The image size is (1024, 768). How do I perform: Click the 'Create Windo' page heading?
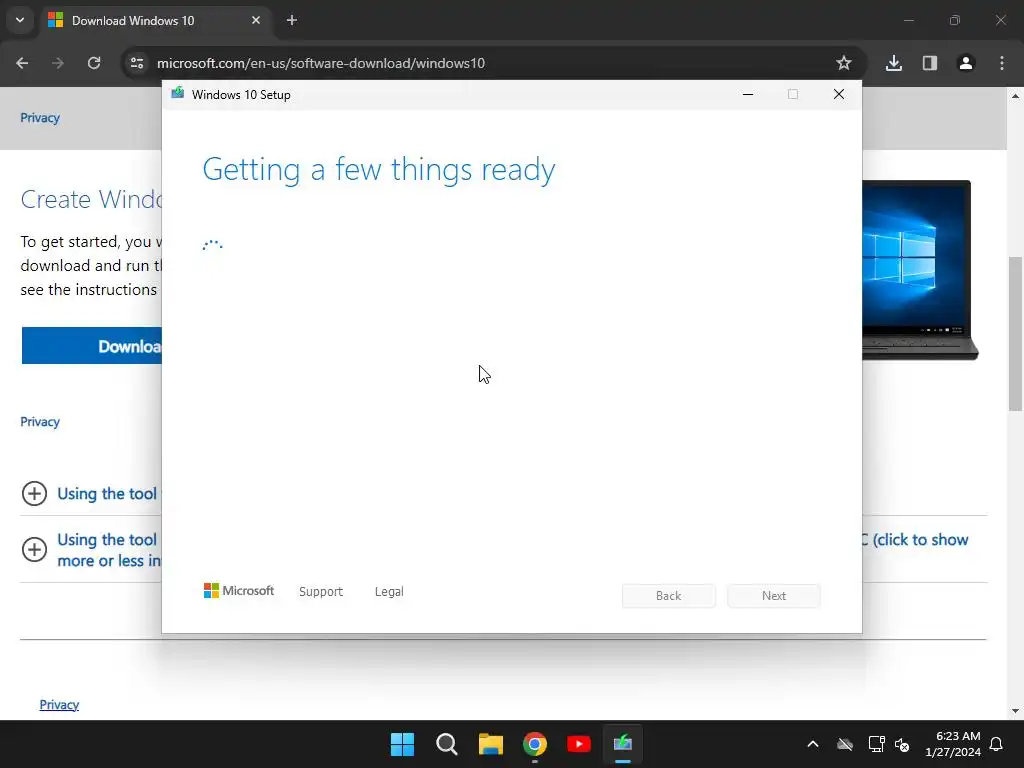point(91,199)
